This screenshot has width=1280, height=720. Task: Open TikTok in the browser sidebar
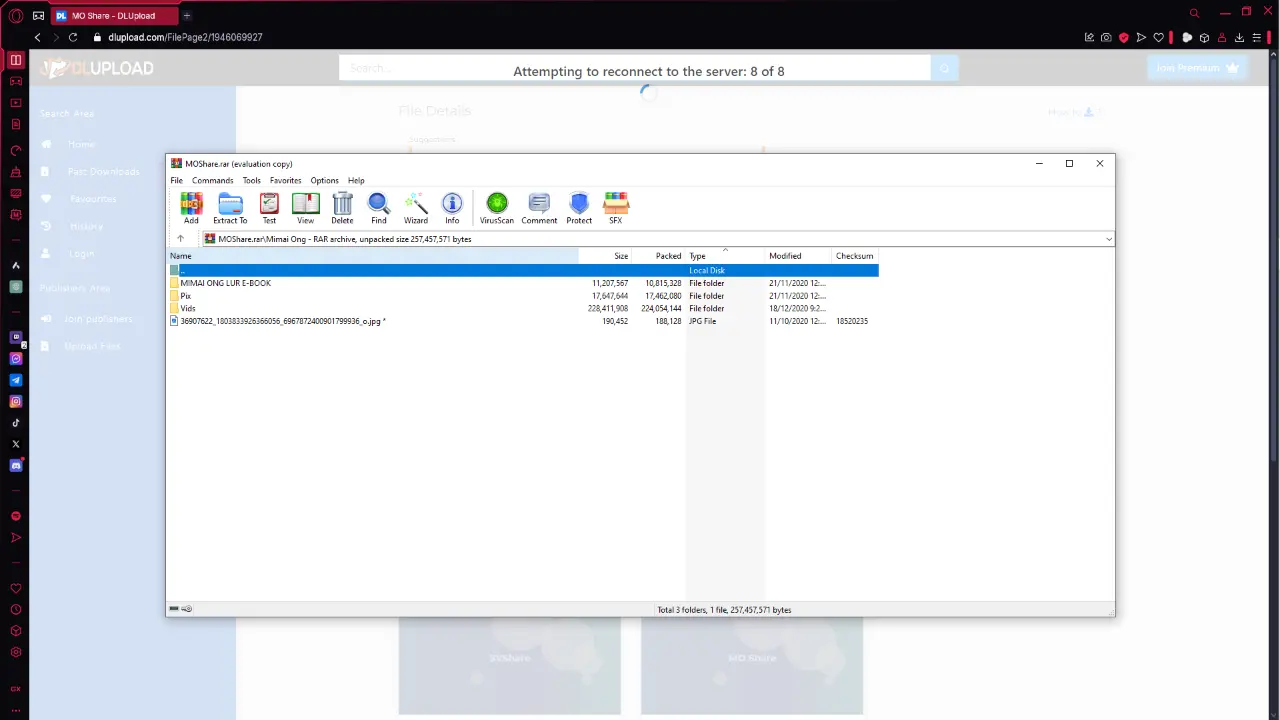click(x=16, y=423)
